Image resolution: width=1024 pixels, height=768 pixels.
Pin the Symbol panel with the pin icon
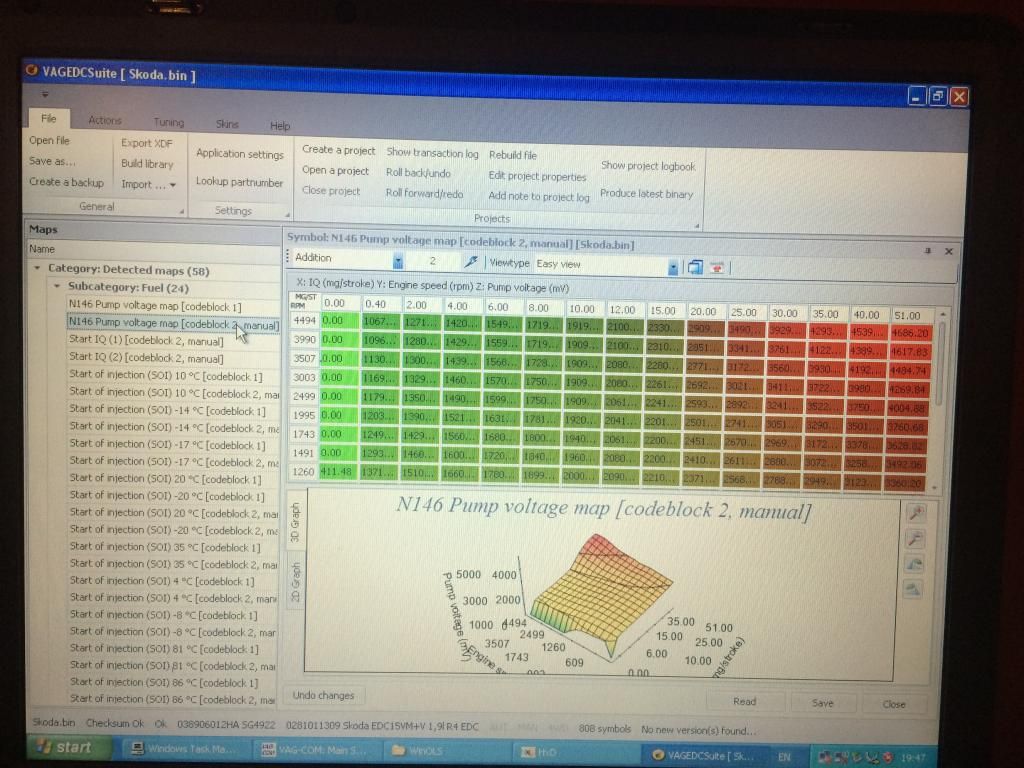(x=927, y=251)
